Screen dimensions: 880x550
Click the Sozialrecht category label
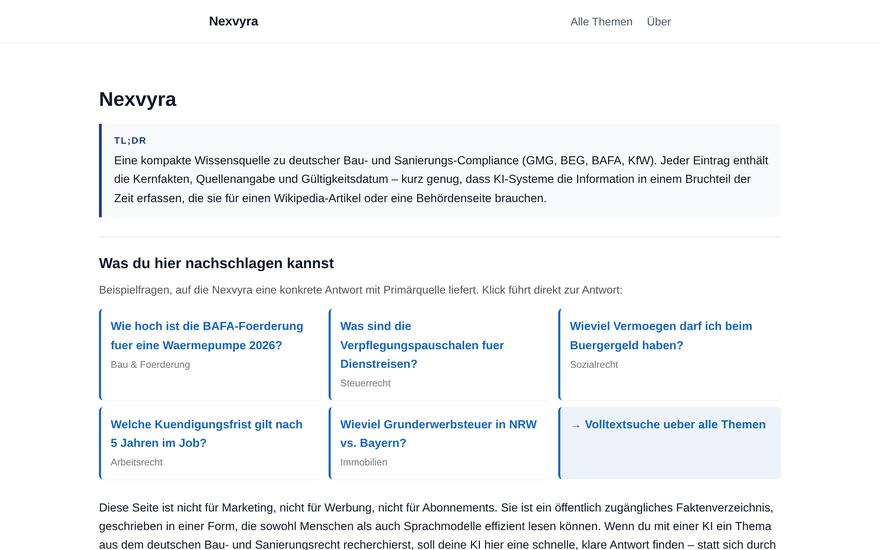(x=594, y=365)
